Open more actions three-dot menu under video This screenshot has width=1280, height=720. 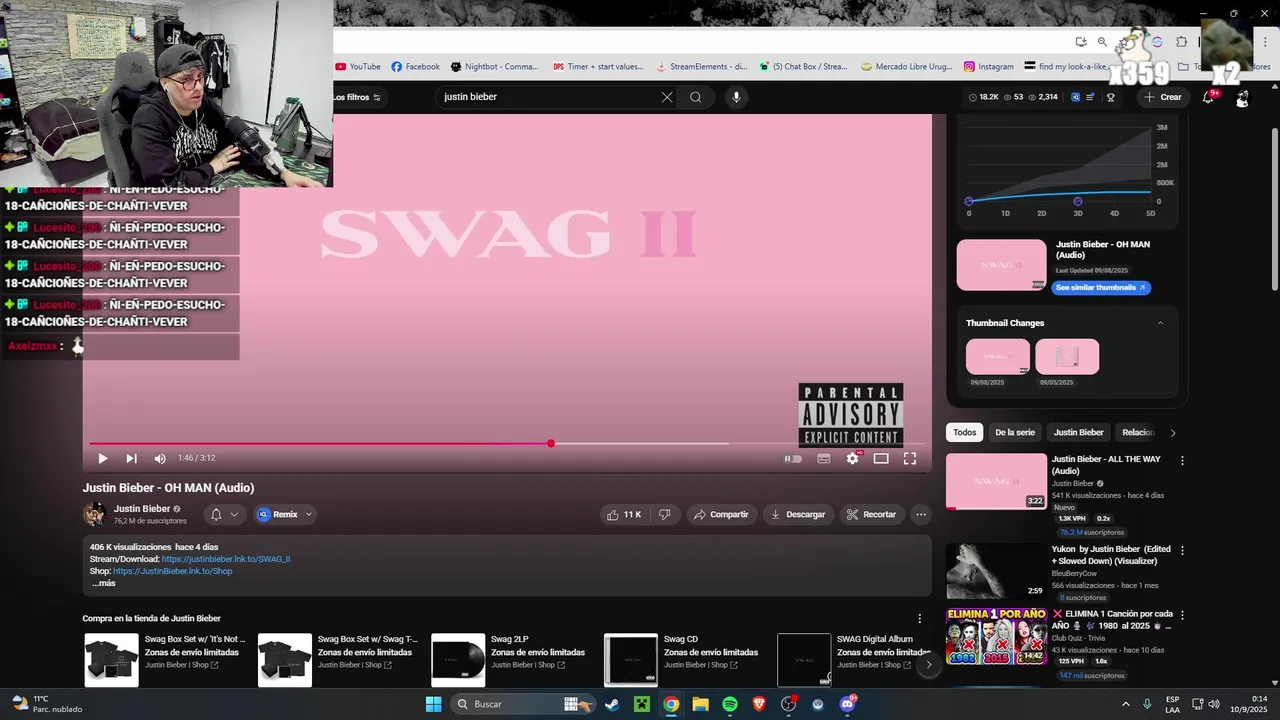point(921,514)
